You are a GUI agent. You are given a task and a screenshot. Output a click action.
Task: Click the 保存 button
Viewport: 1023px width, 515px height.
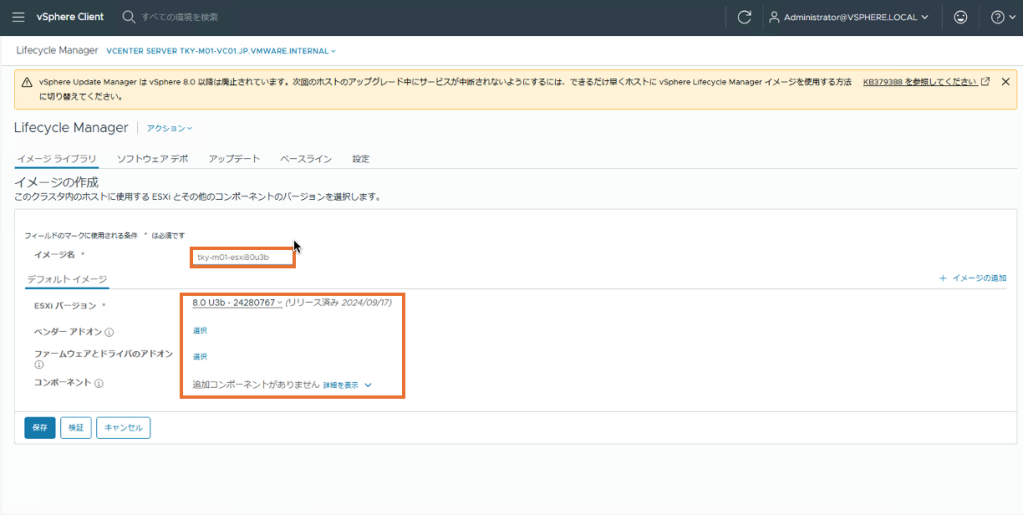pyautogui.click(x=40, y=428)
